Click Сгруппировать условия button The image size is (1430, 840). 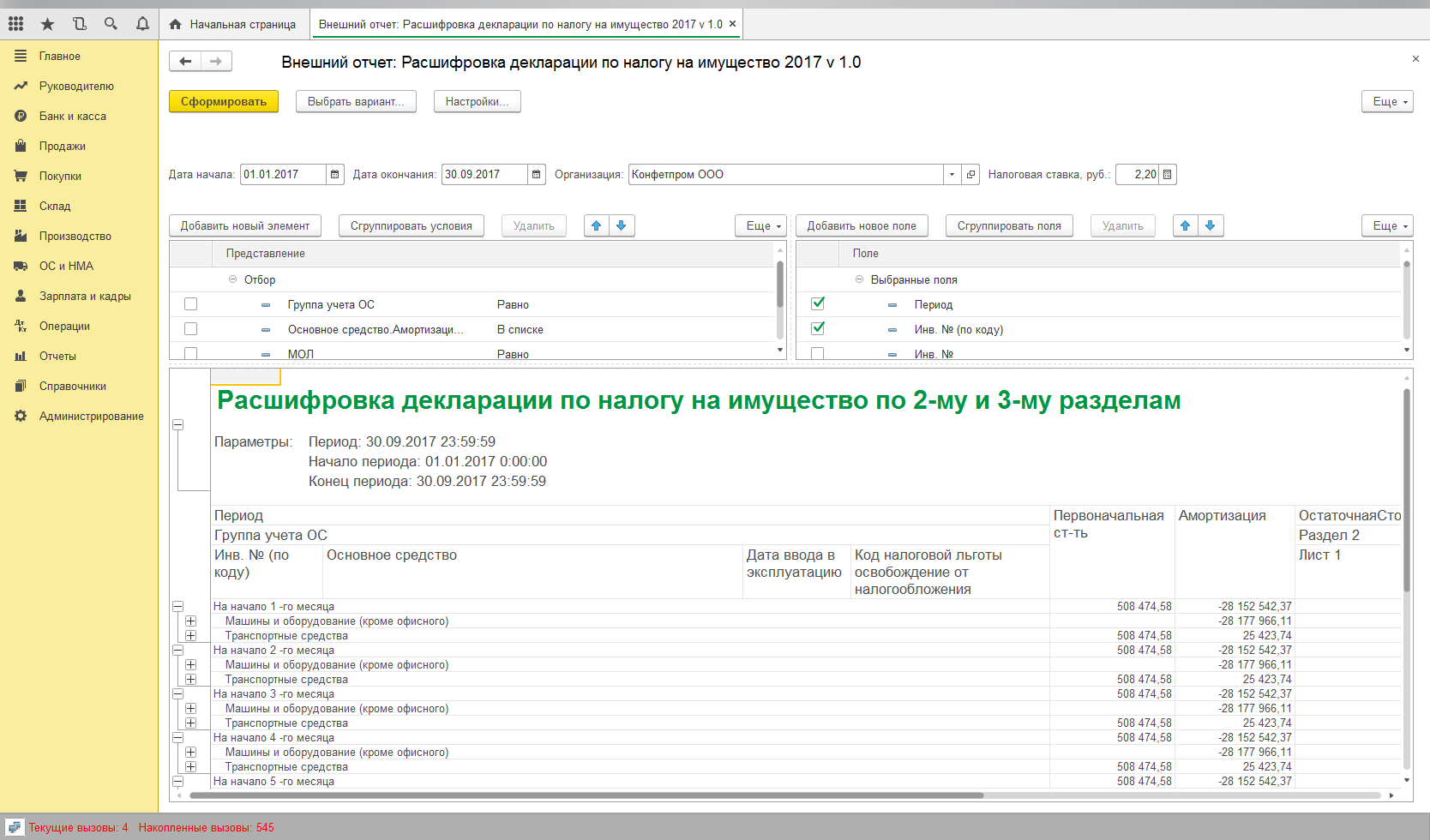tap(412, 225)
